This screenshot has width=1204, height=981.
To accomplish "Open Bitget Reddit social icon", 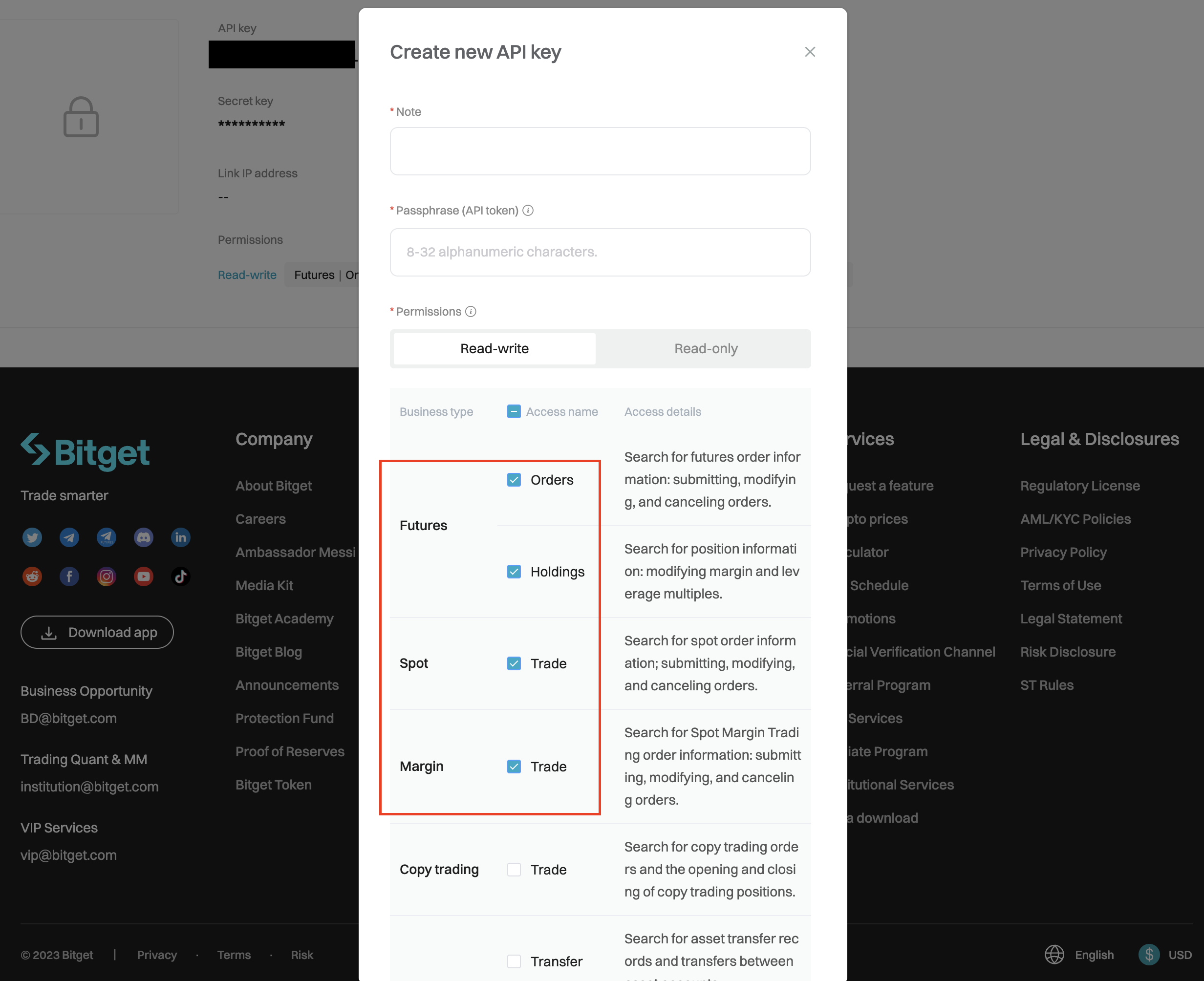I will tap(32, 576).
